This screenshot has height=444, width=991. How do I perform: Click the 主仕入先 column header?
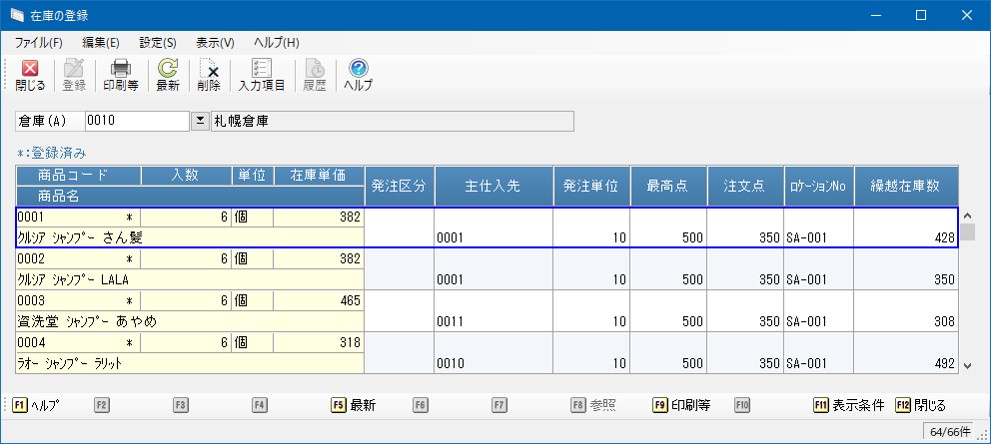(494, 186)
